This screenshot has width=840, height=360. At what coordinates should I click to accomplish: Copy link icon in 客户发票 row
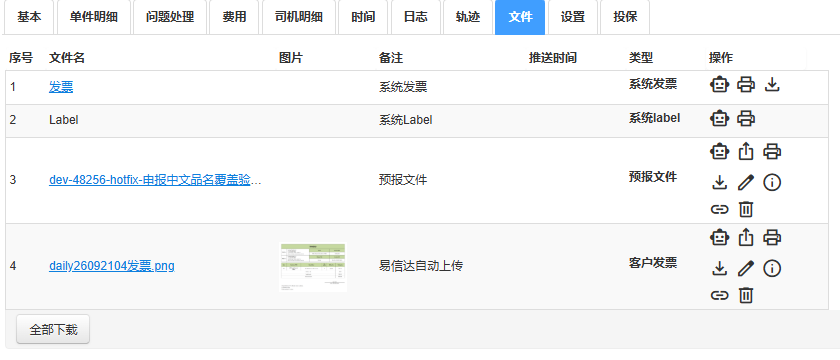(719, 295)
